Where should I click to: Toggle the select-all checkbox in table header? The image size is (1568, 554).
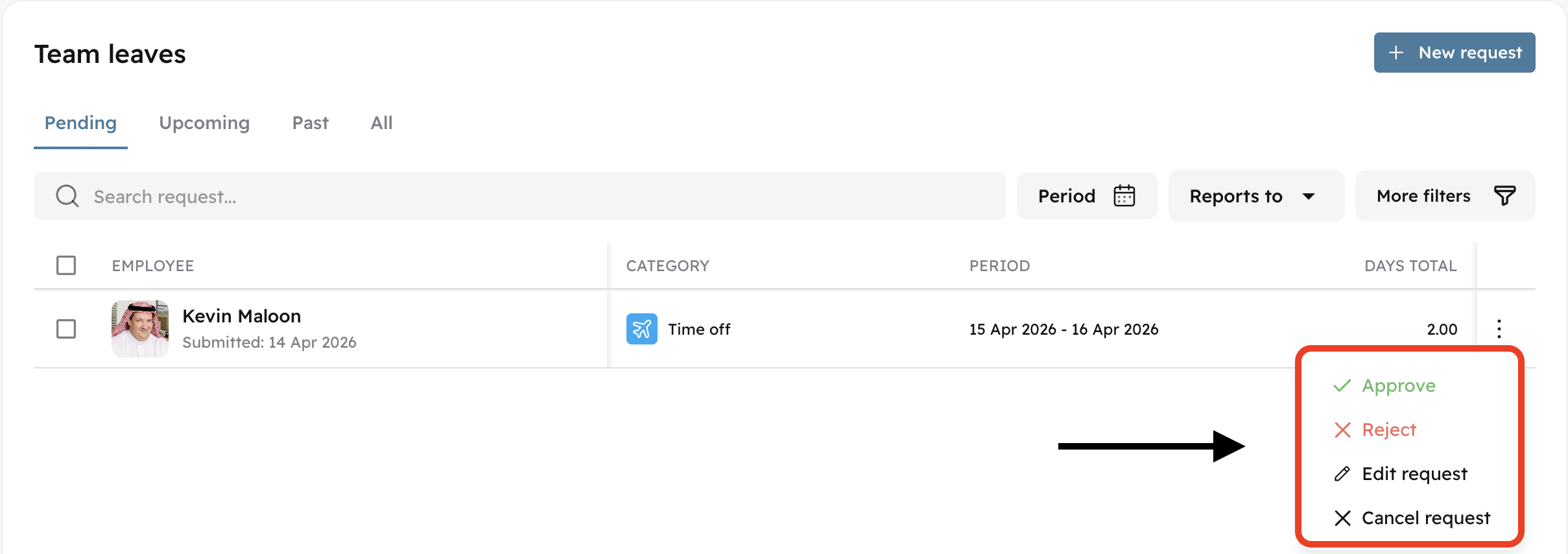(x=65, y=265)
